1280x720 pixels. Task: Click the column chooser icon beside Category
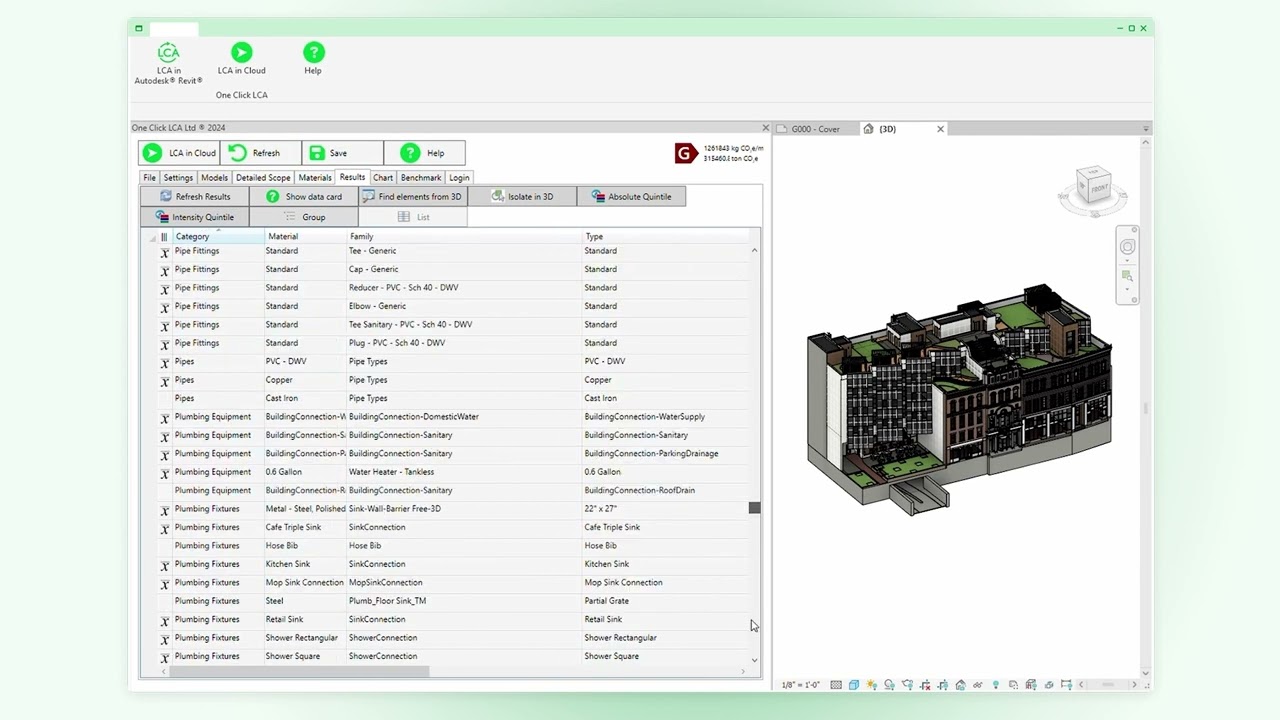click(x=164, y=237)
